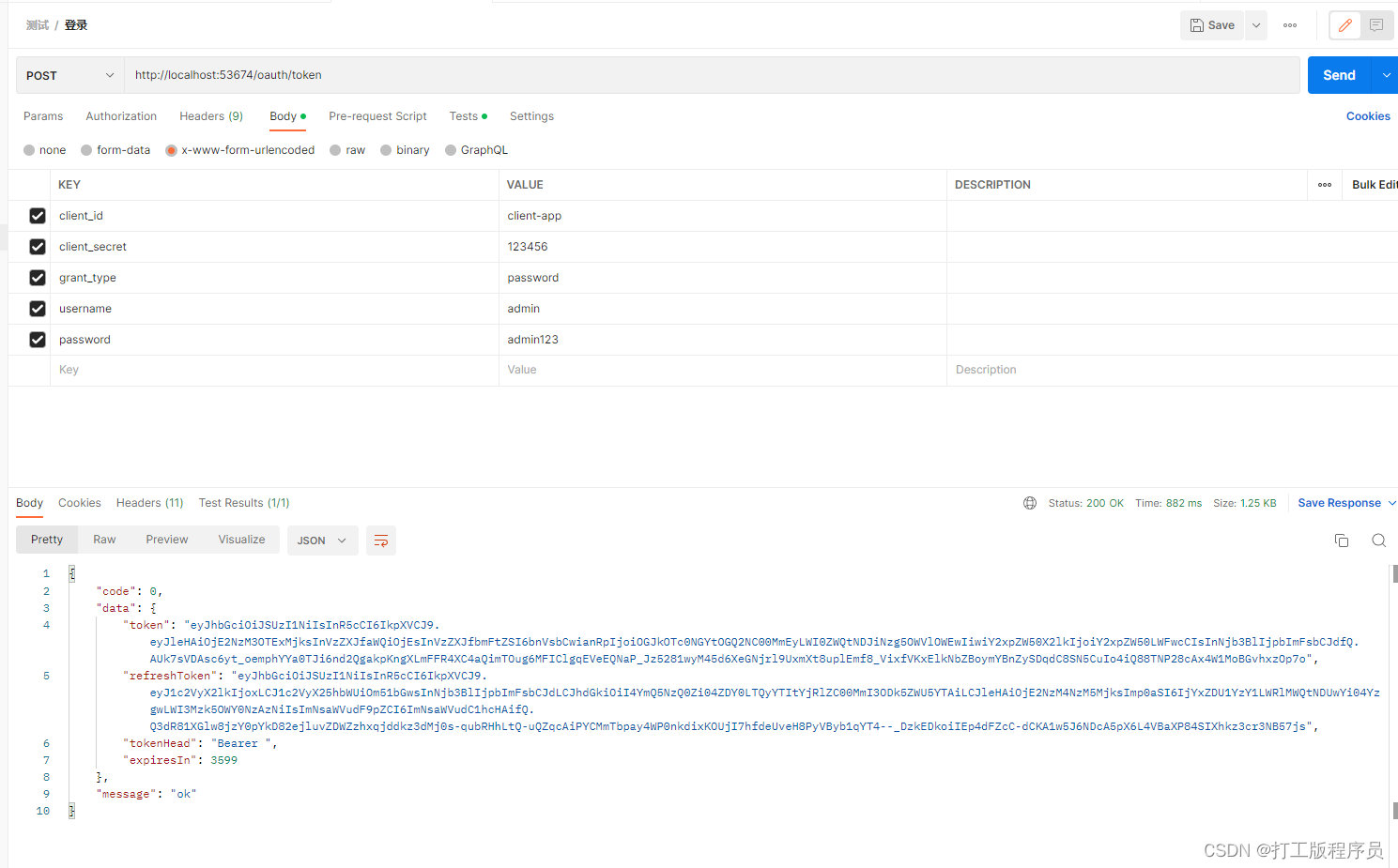
Task: Uncheck the username parameter row
Action: [x=38, y=309]
